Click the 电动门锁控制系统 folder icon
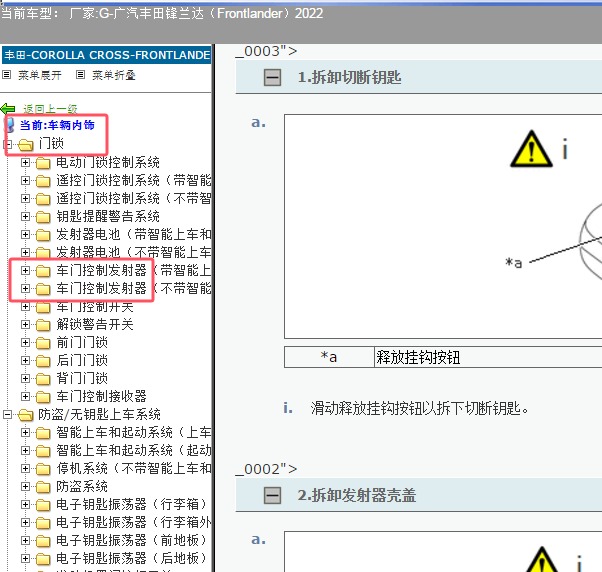 point(43,163)
